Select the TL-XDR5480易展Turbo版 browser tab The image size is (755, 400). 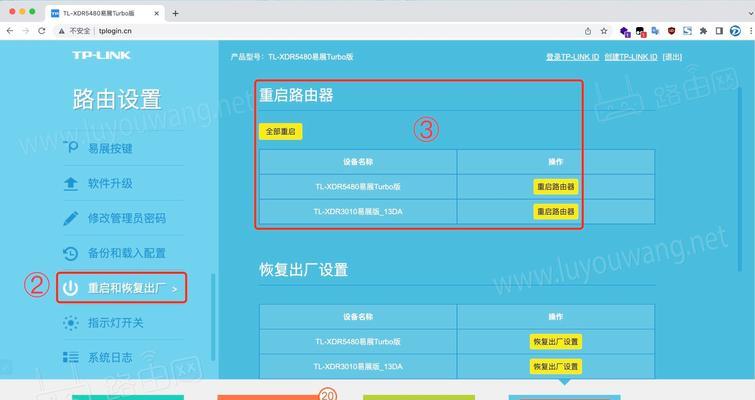(x=105, y=13)
